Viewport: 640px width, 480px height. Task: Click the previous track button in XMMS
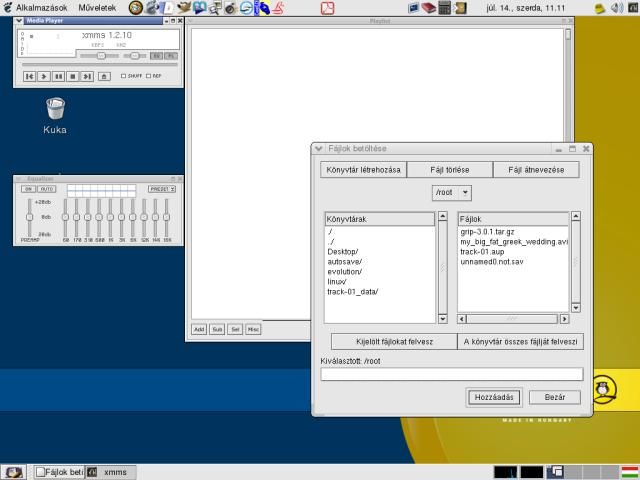click(x=30, y=76)
